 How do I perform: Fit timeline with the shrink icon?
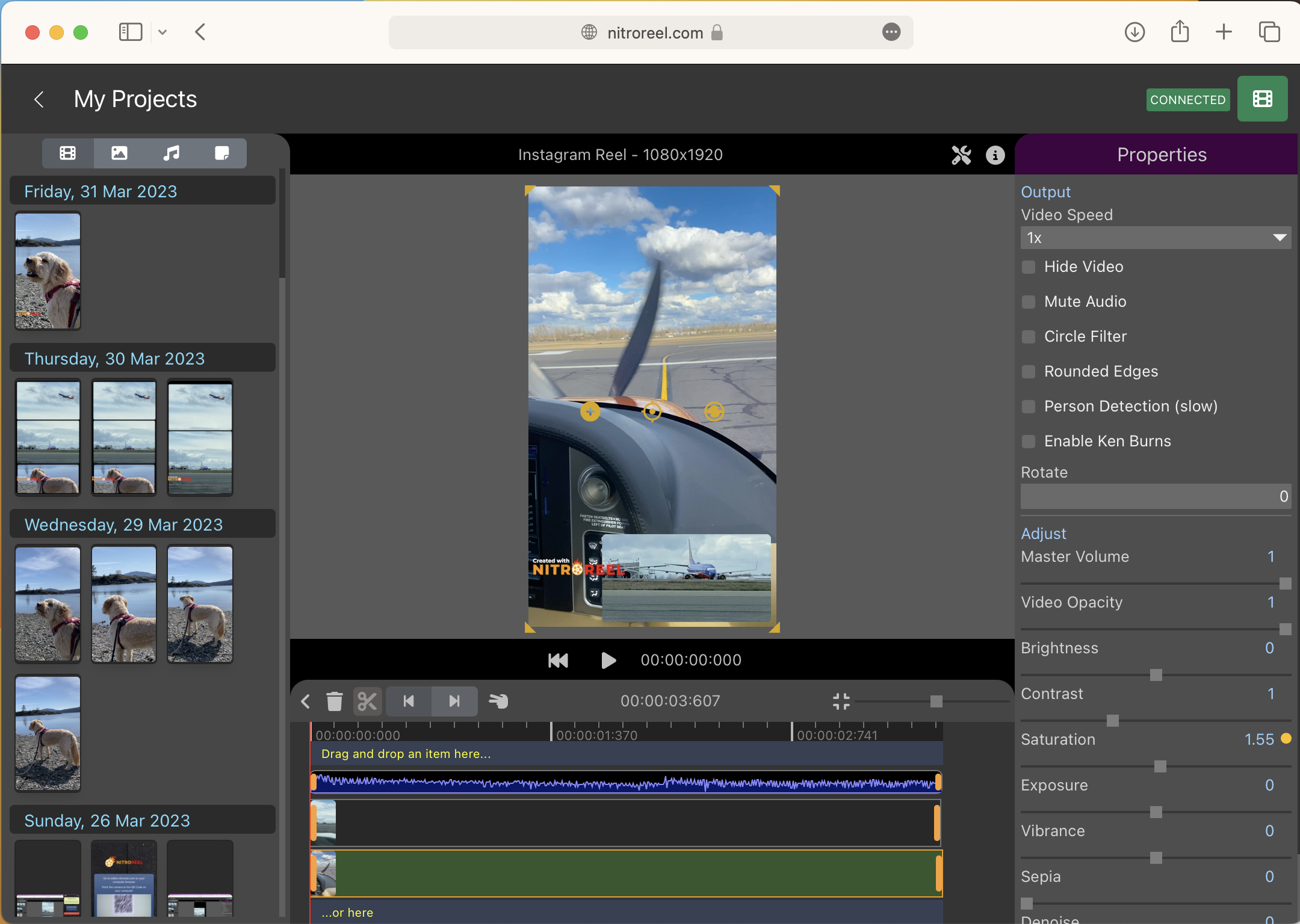pos(841,701)
